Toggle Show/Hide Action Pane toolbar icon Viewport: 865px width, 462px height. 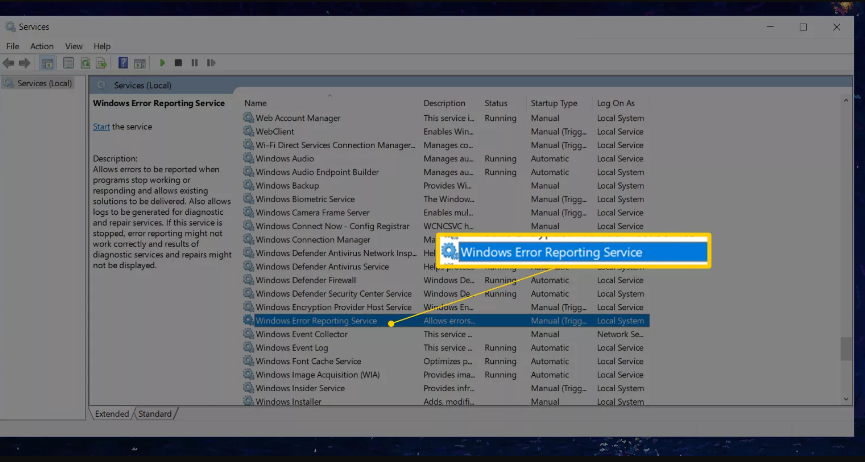click(140, 63)
